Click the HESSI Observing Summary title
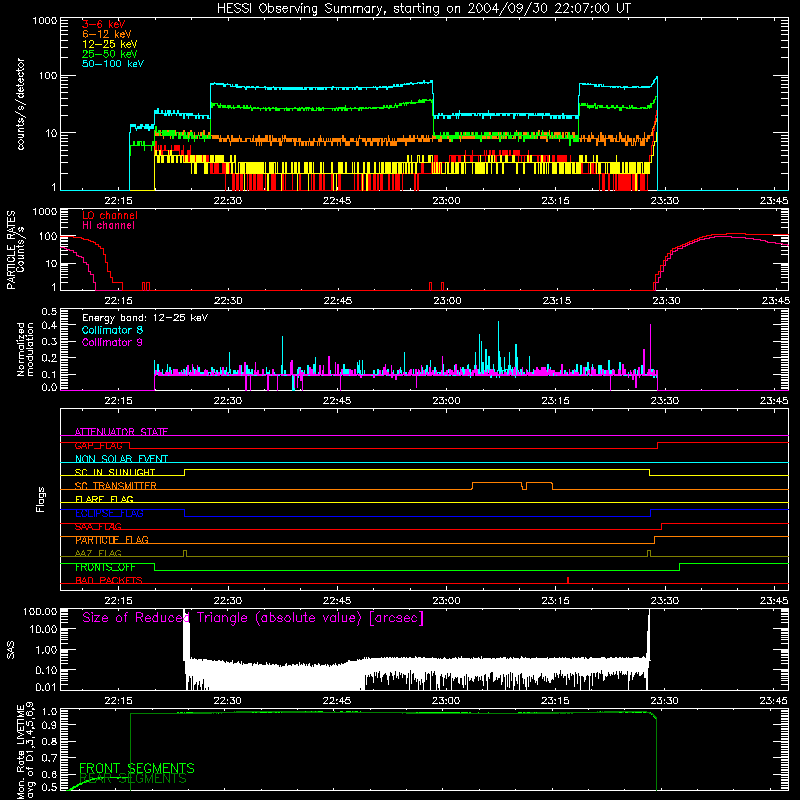This screenshot has height=800, width=800. click(x=424, y=9)
